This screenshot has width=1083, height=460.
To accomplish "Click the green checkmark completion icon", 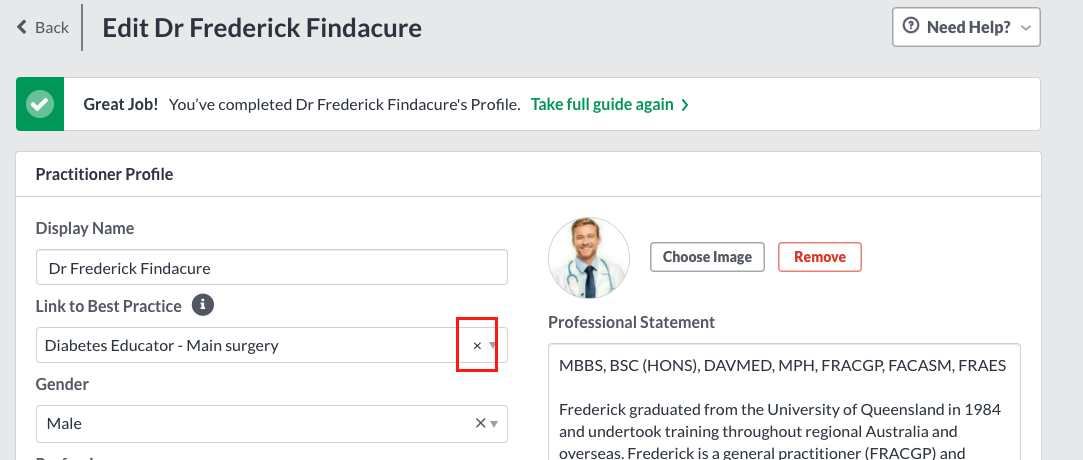I will [40, 104].
